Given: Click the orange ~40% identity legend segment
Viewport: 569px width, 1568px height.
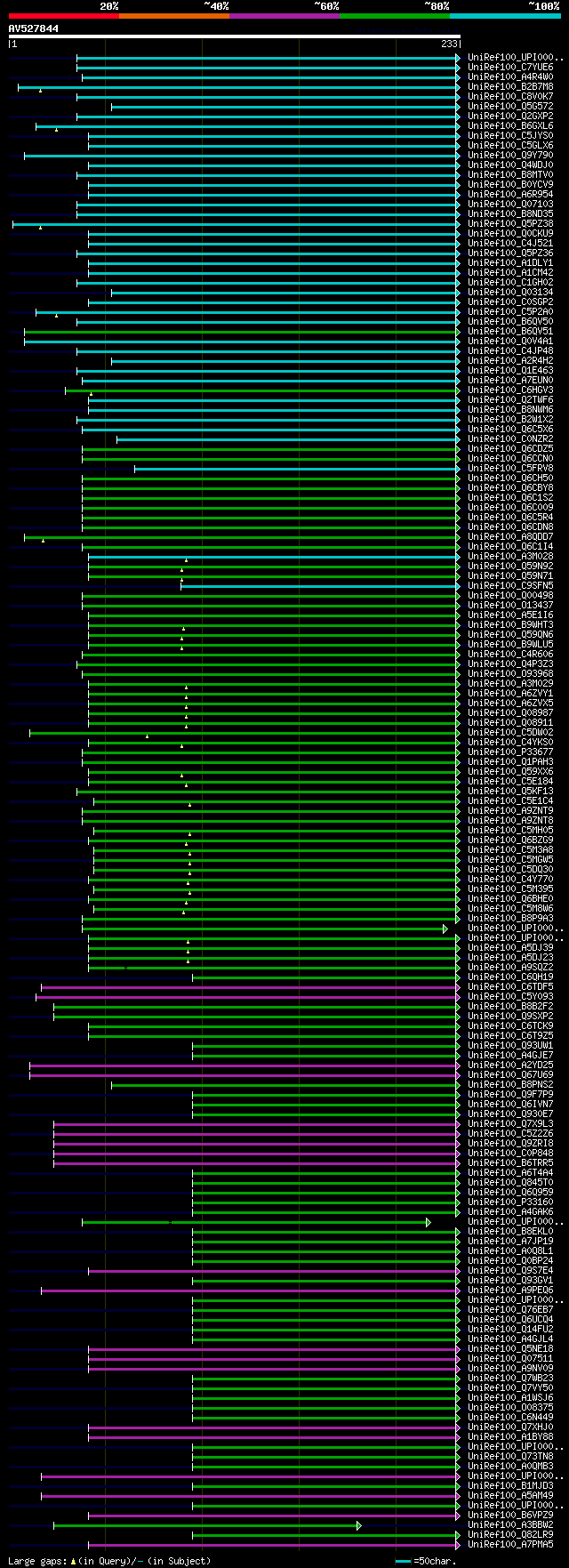Looking at the screenshot, I should click(173, 16).
